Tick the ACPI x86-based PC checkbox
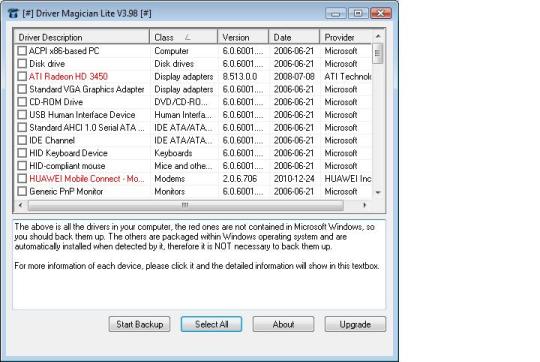The height and width of the screenshot is (362, 540). coord(22,51)
